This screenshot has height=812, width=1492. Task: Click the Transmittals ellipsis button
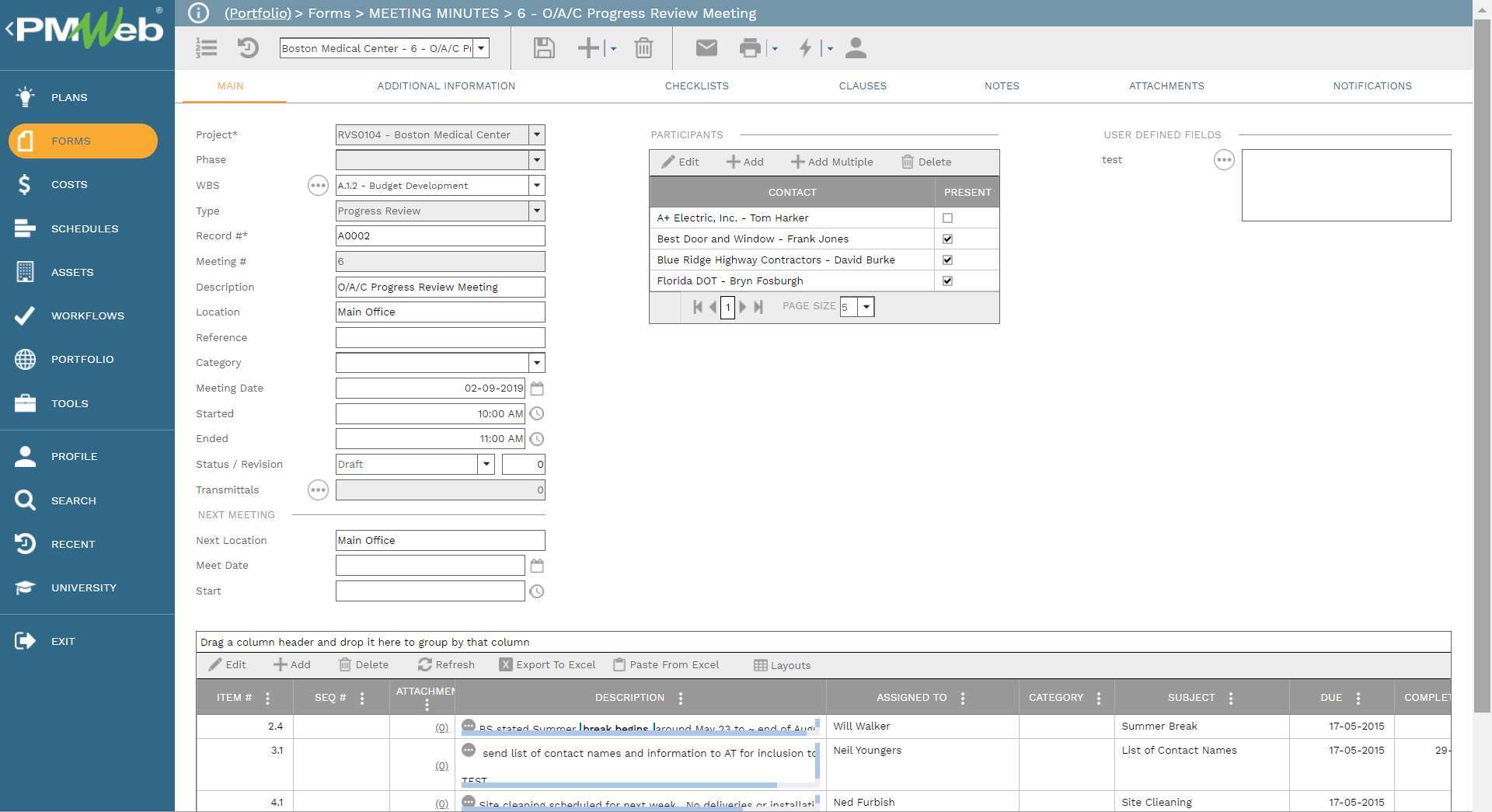pos(318,490)
